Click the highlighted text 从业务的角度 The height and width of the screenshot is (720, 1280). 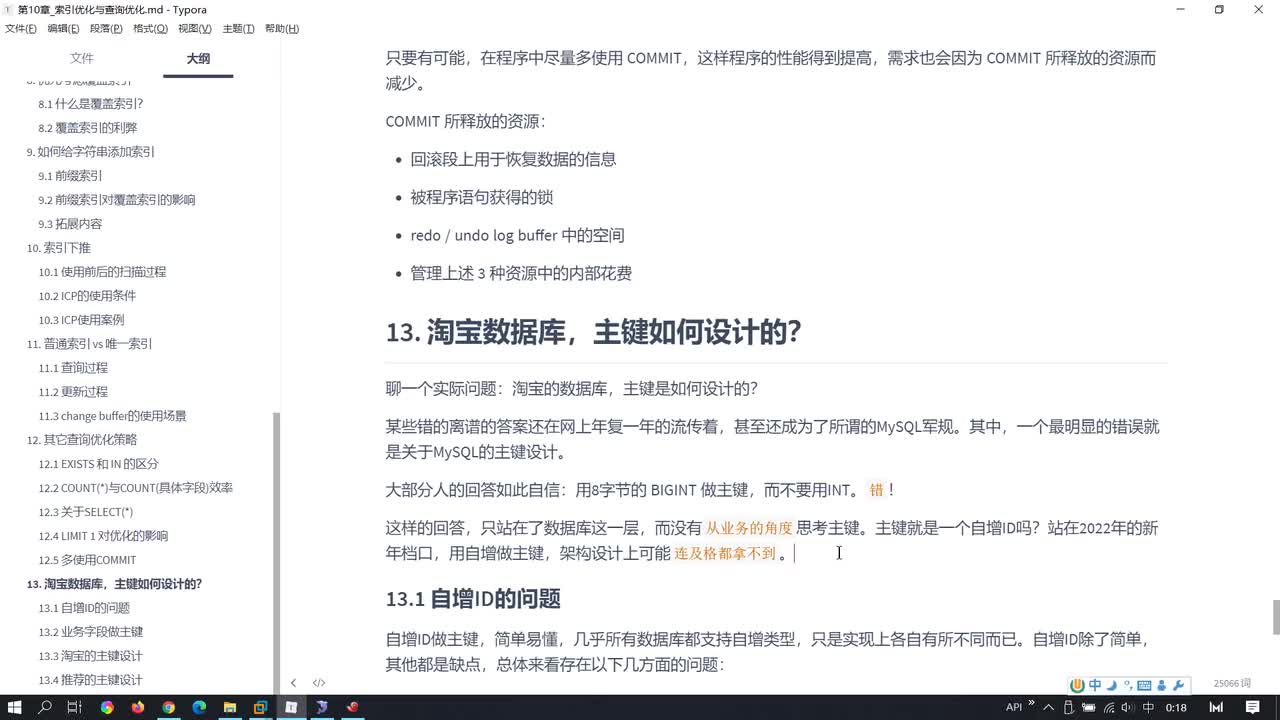749,528
